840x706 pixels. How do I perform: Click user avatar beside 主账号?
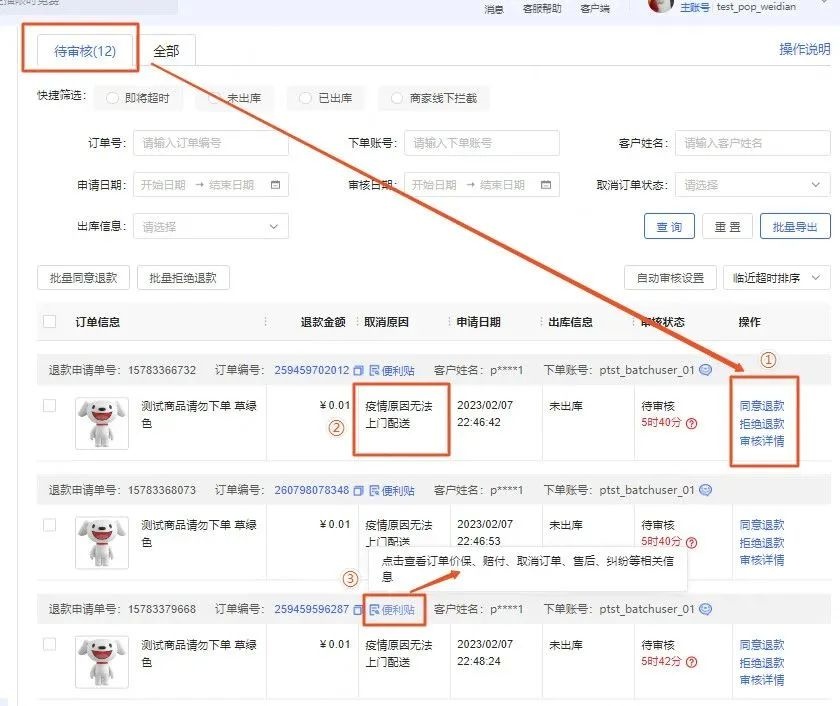(x=660, y=6)
